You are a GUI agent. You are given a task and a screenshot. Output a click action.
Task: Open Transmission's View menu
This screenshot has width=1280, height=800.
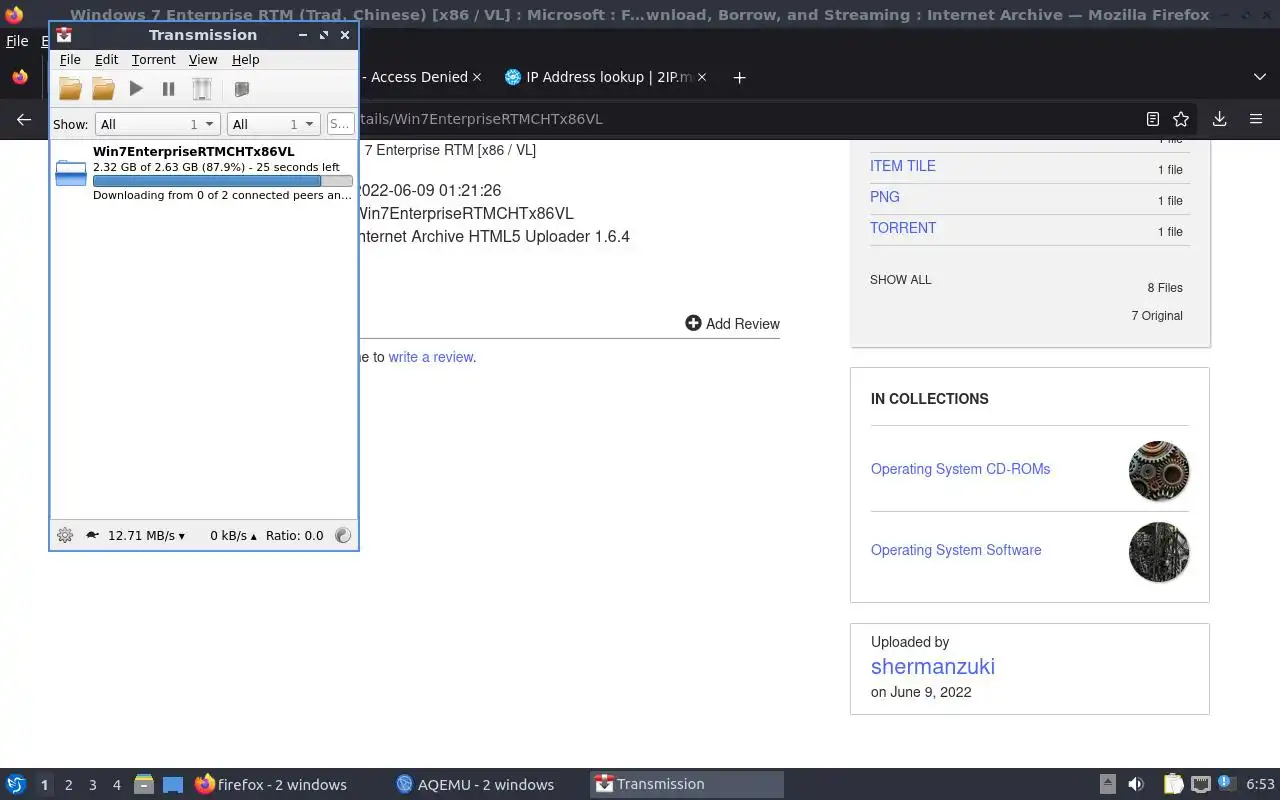203,60
